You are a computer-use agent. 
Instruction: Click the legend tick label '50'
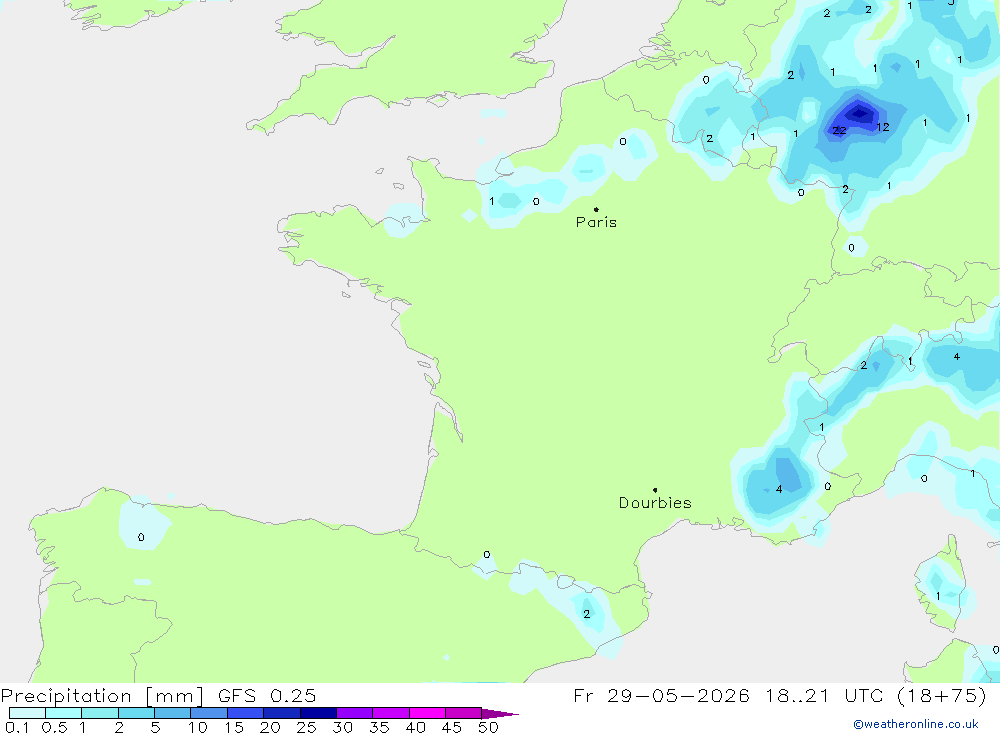pyautogui.click(x=489, y=727)
